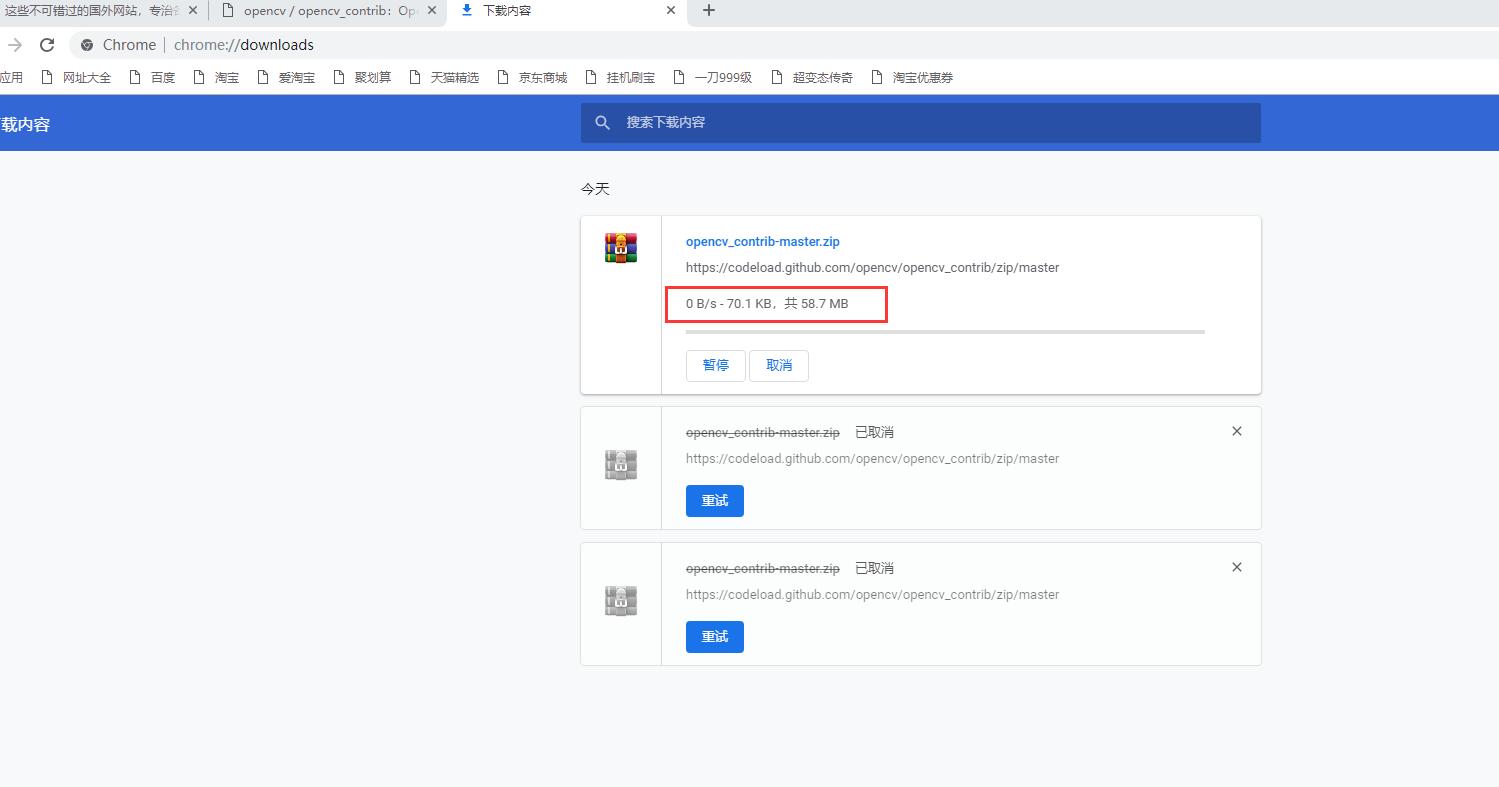Click the 载内容 page title in the header
The width and height of the screenshot is (1499, 787).
click(25, 124)
